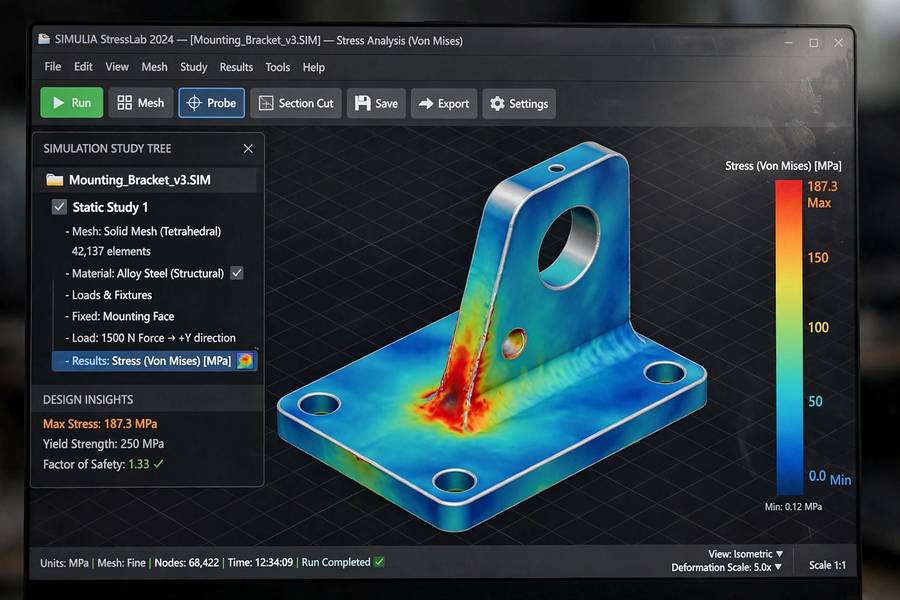Viewport: 900px width, 600px height.
Task: Click Yield Strength: 250 MPa text
Action: [x=103, y=444]
